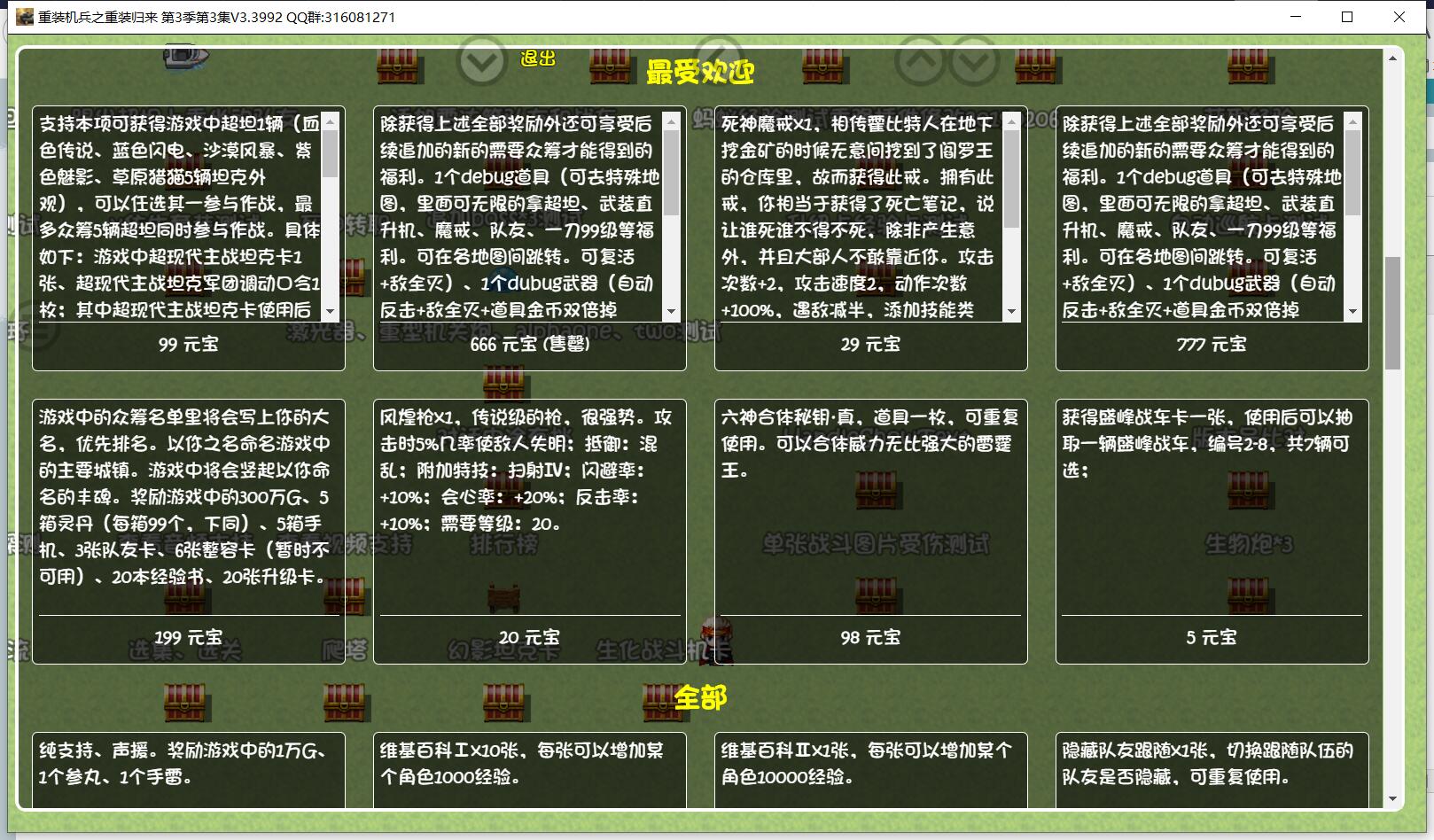Screen dimensions: 1434x840
Task: Click the main page scroll-up arrow
Action: pos(1392,58)
